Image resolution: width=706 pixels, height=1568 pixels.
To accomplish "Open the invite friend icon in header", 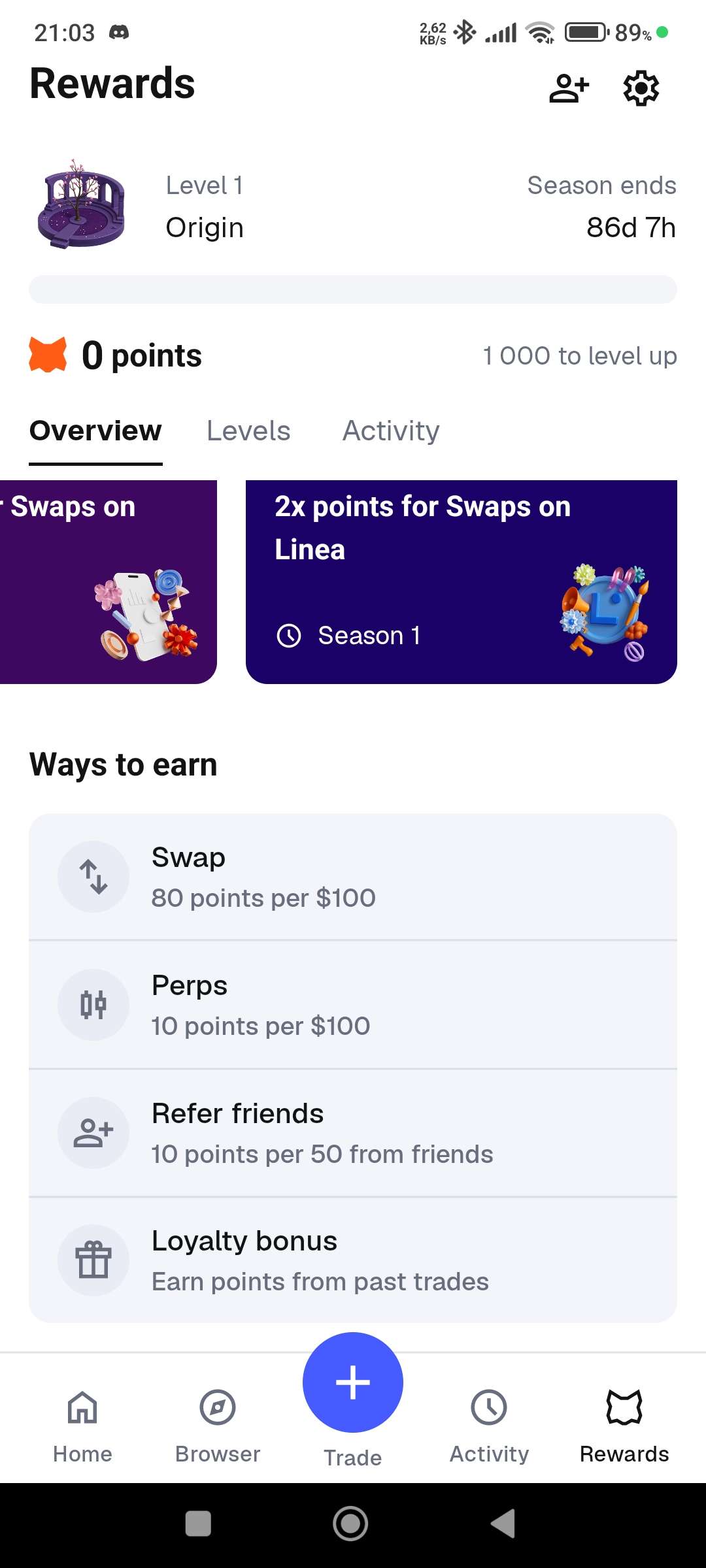I will coord(569,88).
